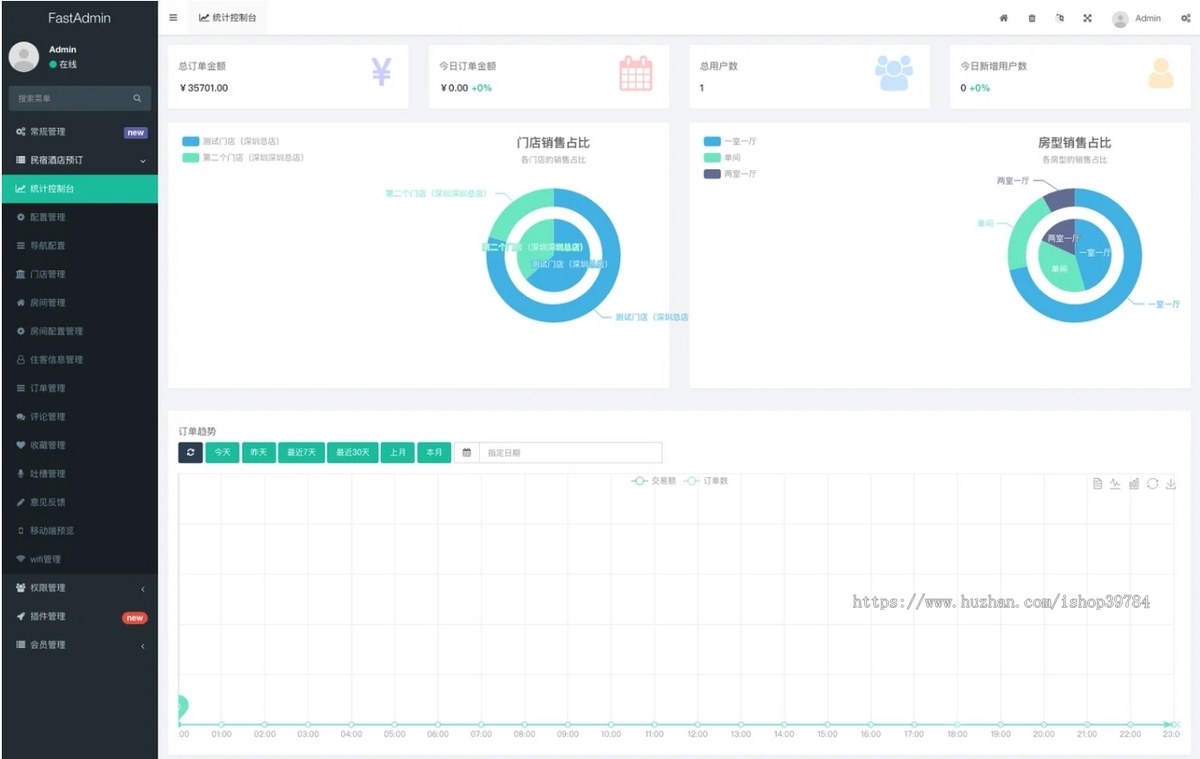Open chart data view document icon
Image resolution: width=1200 pixels, height=759 pixels.
point(1097,484)
